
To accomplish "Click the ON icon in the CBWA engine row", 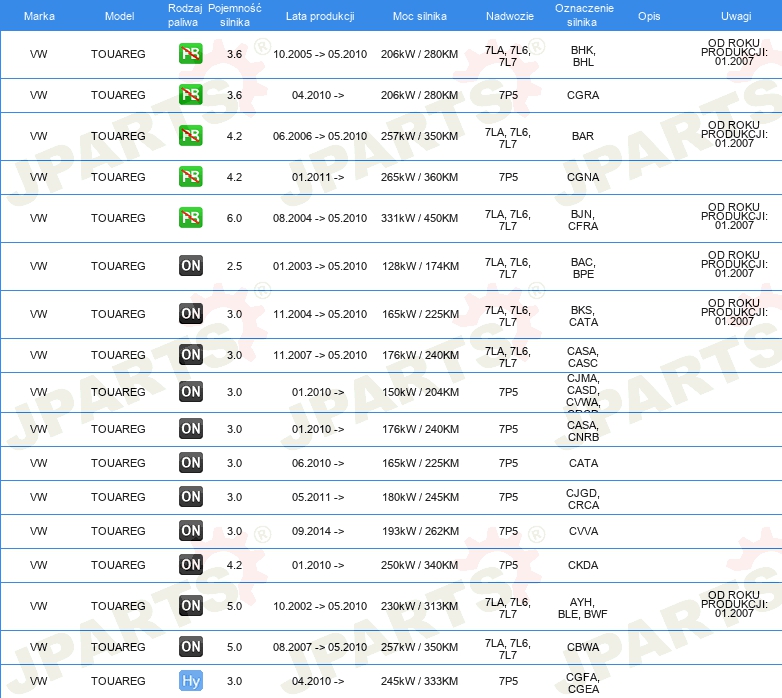I will [x=191, y=647].
